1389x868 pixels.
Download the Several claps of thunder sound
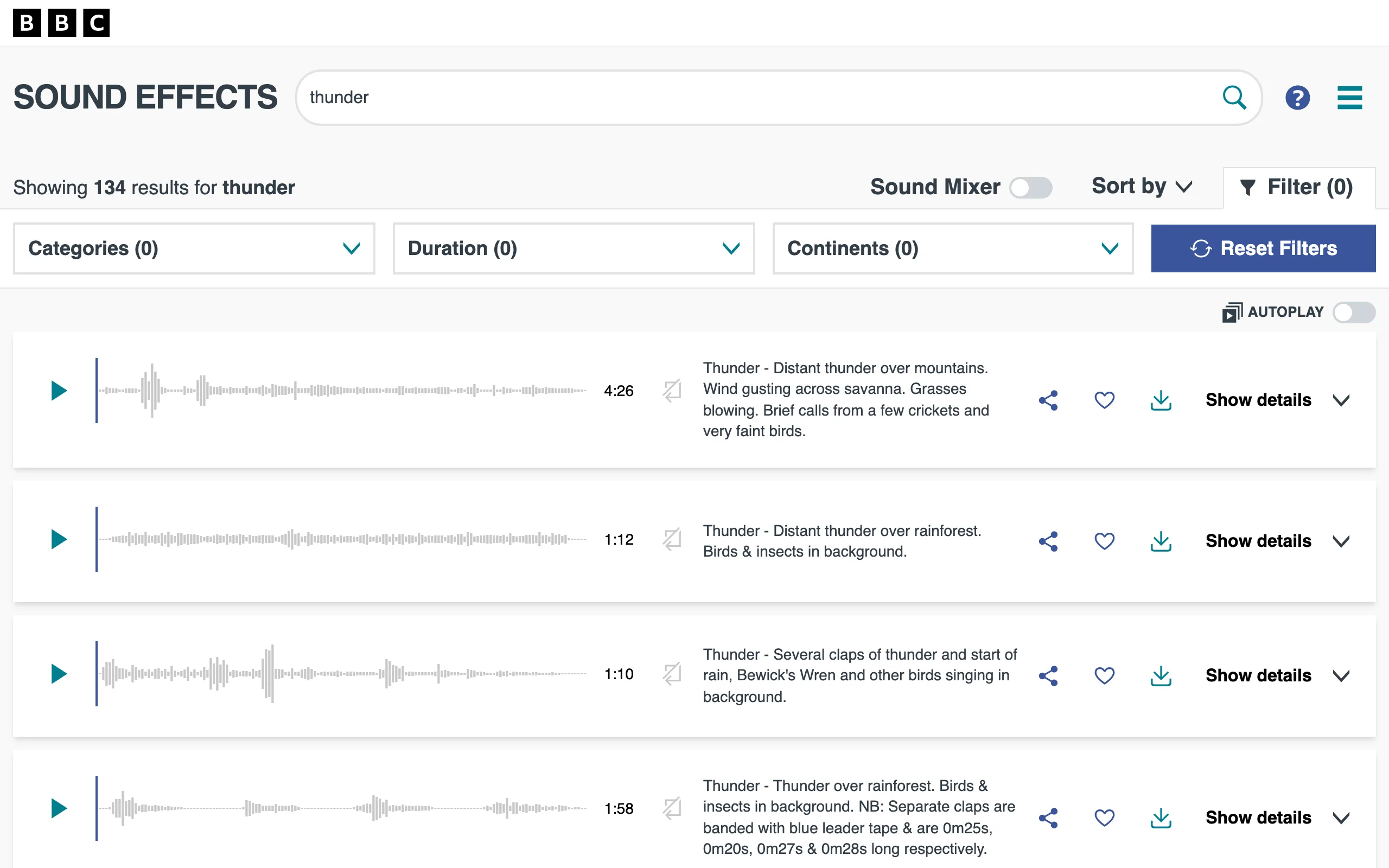pos(1161,676)
